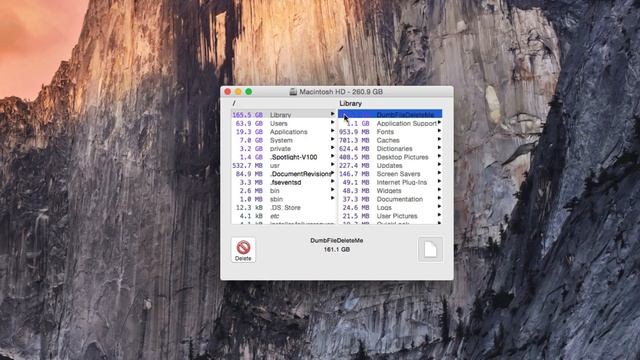This screenshot has height=360, width=640.
Task: Expand the Screen Savers folder arrow
Action: (439, 173)
